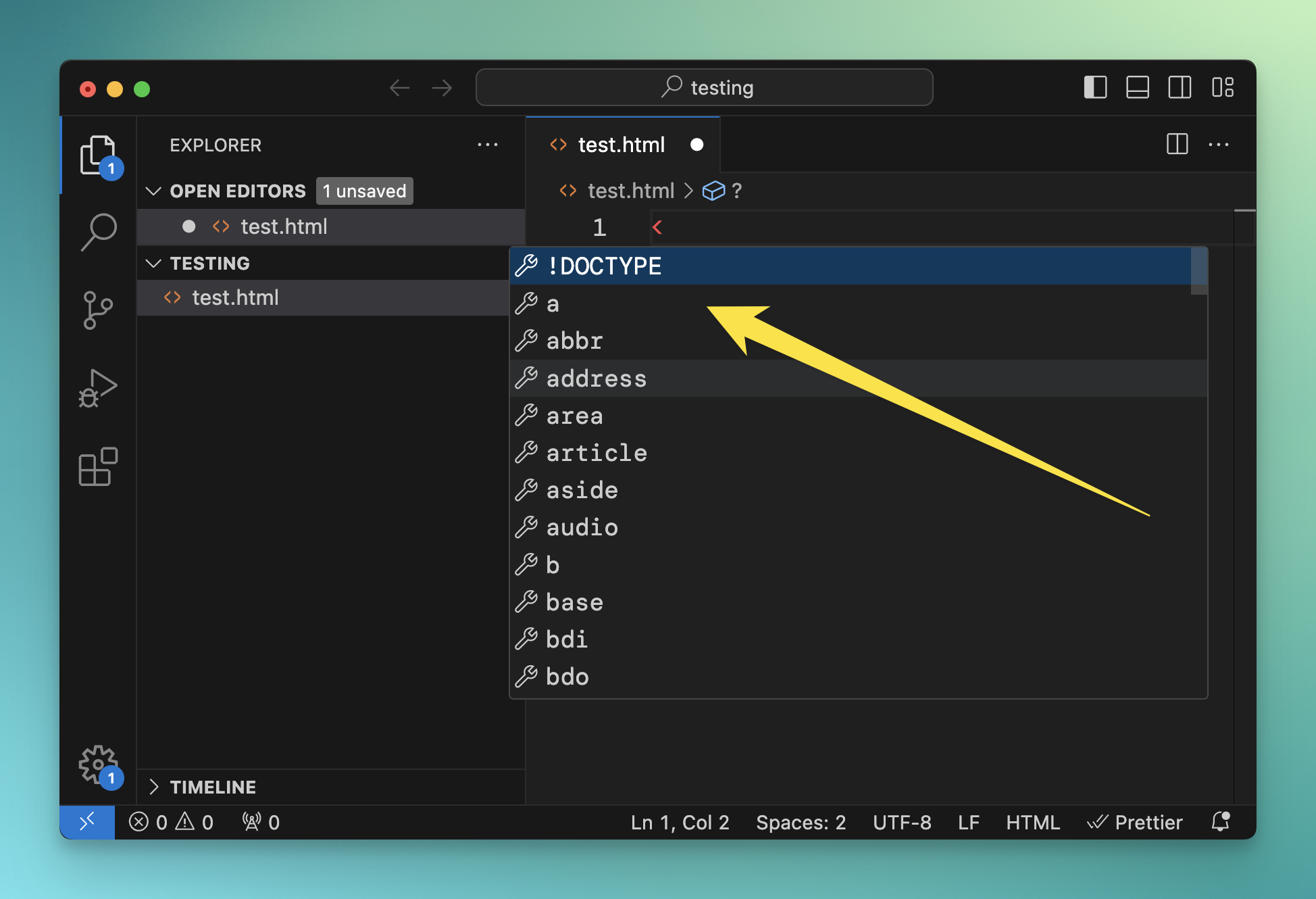Open the Search view in activity bar
The width and height of the screenshot is (1316, 899).
(x=99, y=232)
